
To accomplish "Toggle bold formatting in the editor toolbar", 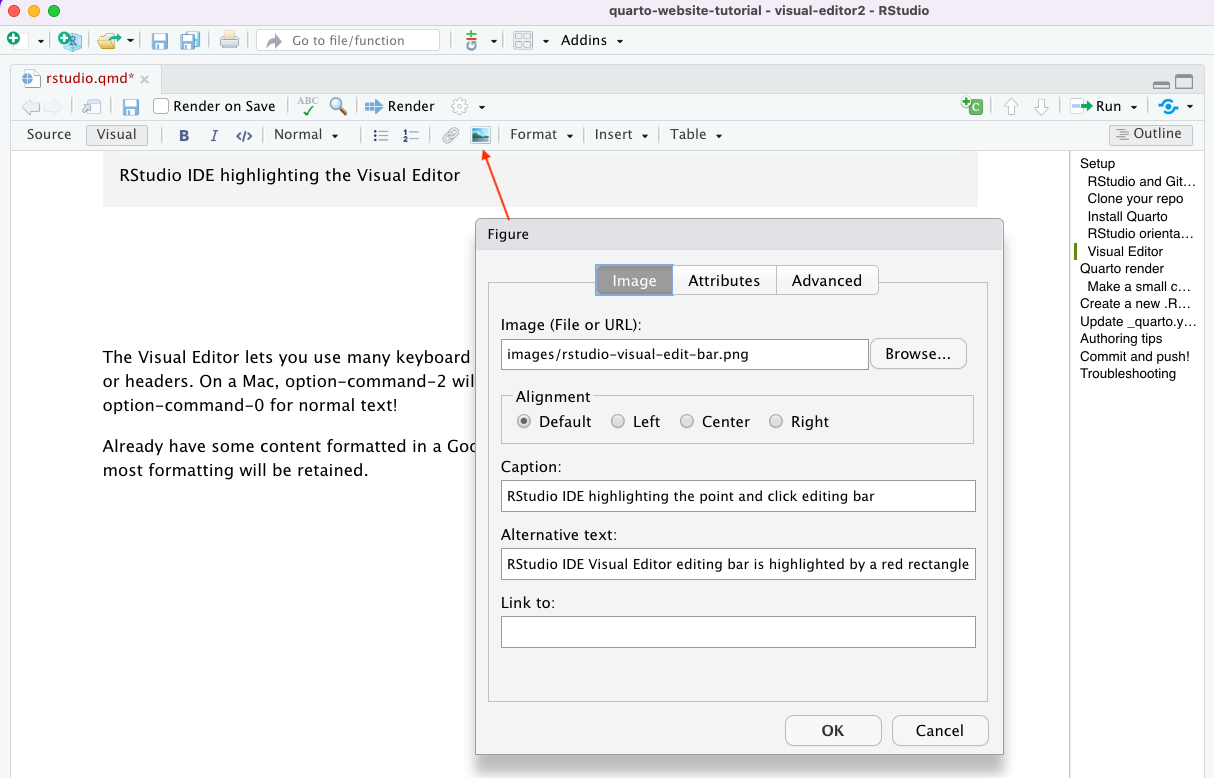I will (x=184, y=134).
